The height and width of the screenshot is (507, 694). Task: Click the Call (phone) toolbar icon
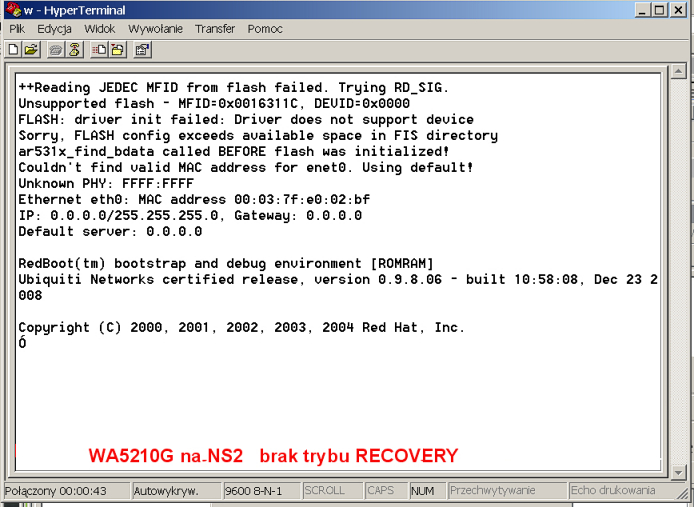56,50
